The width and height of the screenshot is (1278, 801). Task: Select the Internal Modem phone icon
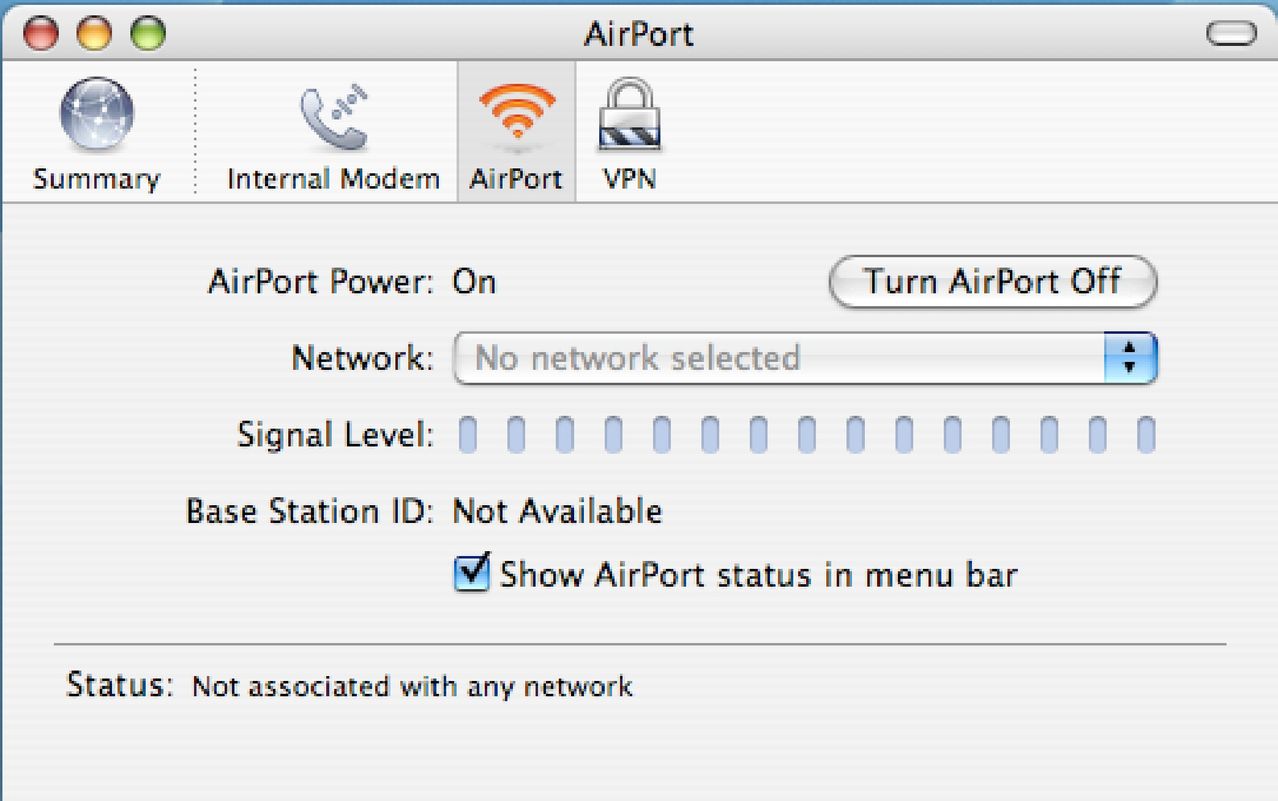(333, 118)
